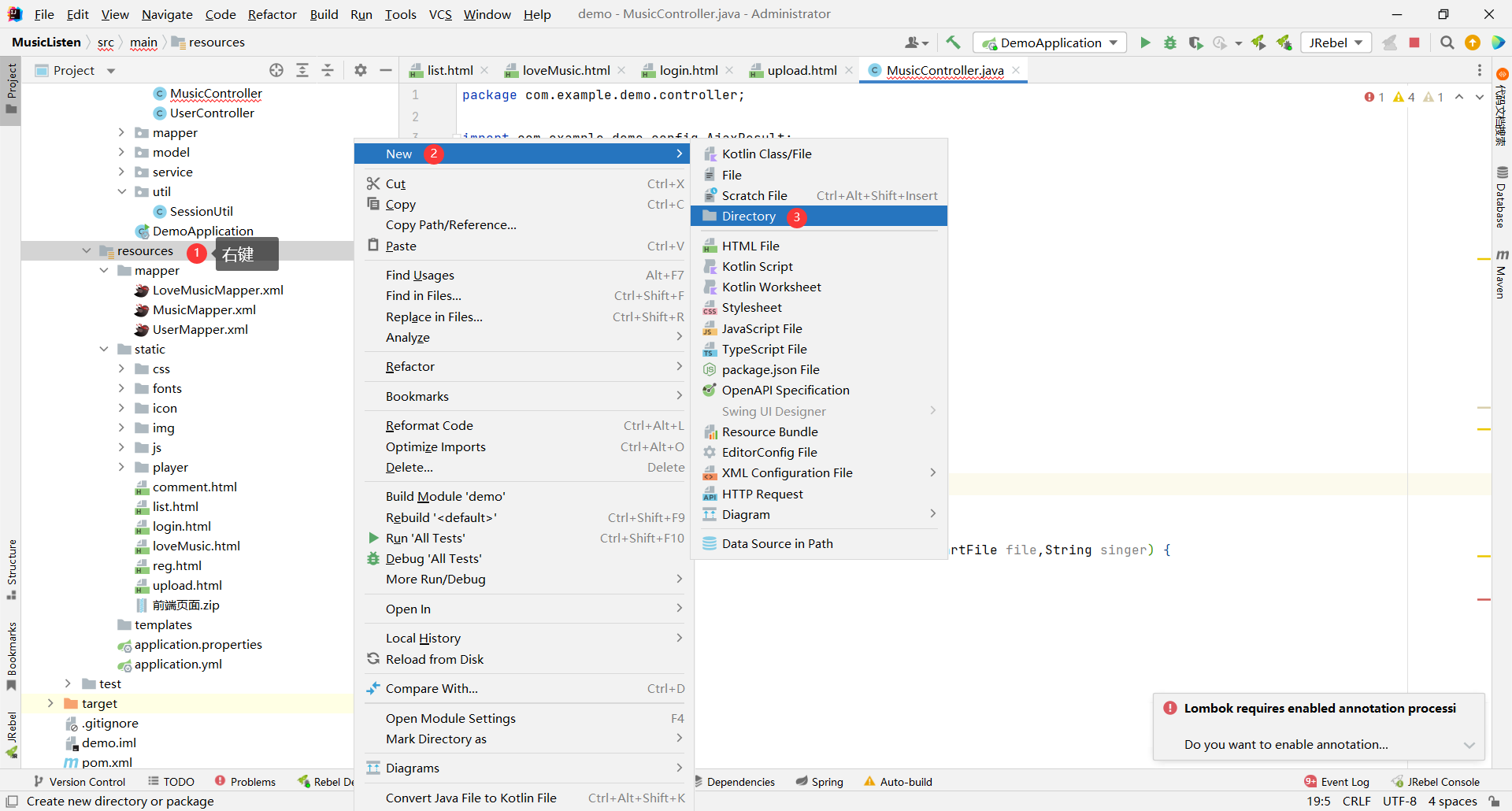Select opened file with the crosshair icon
Image resolution: width=1512 pixels, height=811 pixels.
click(x=276, y=70)
